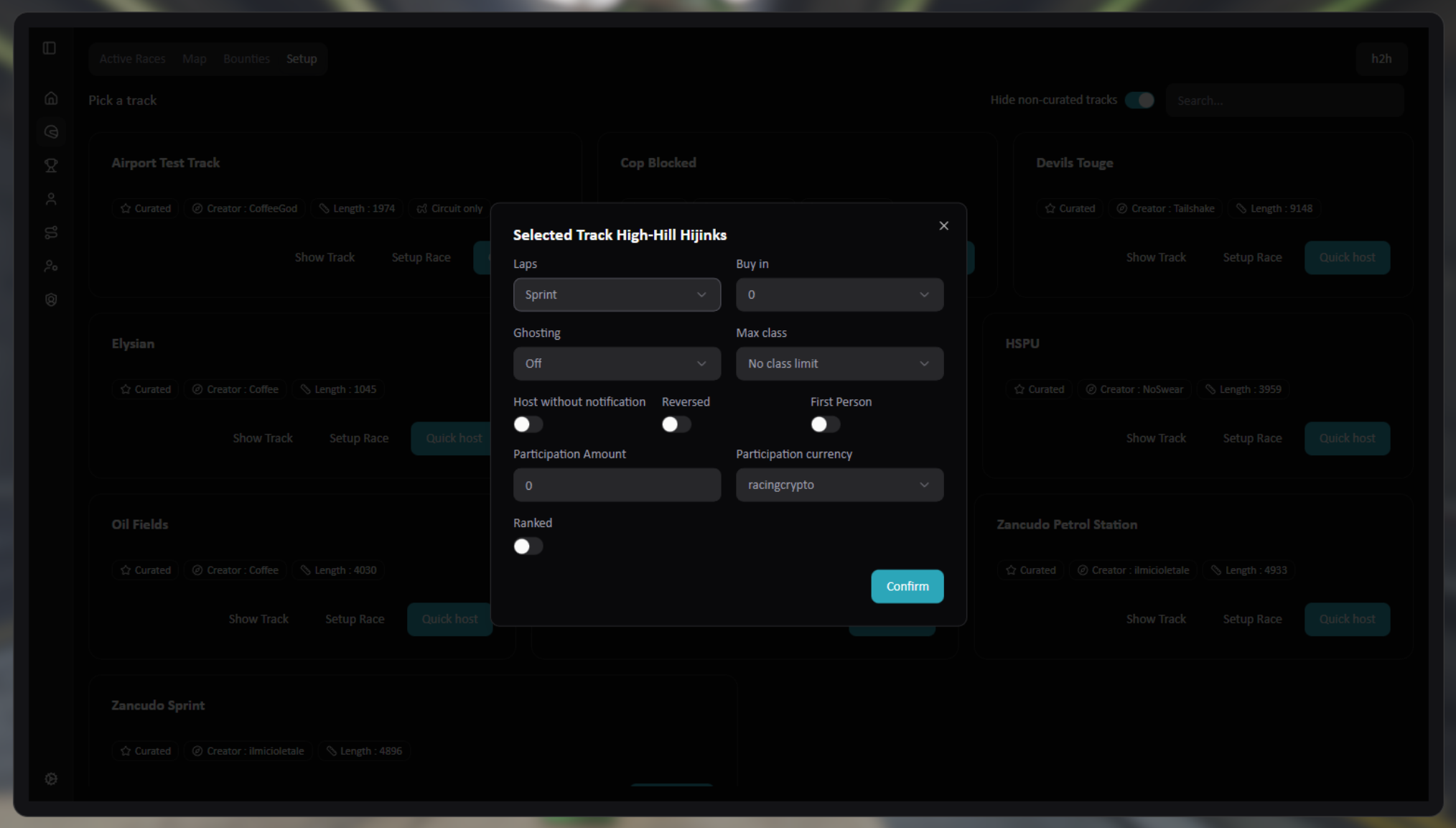Click the settings gear at sidebar bottom
1456x828 pixels.
[51, 779]
